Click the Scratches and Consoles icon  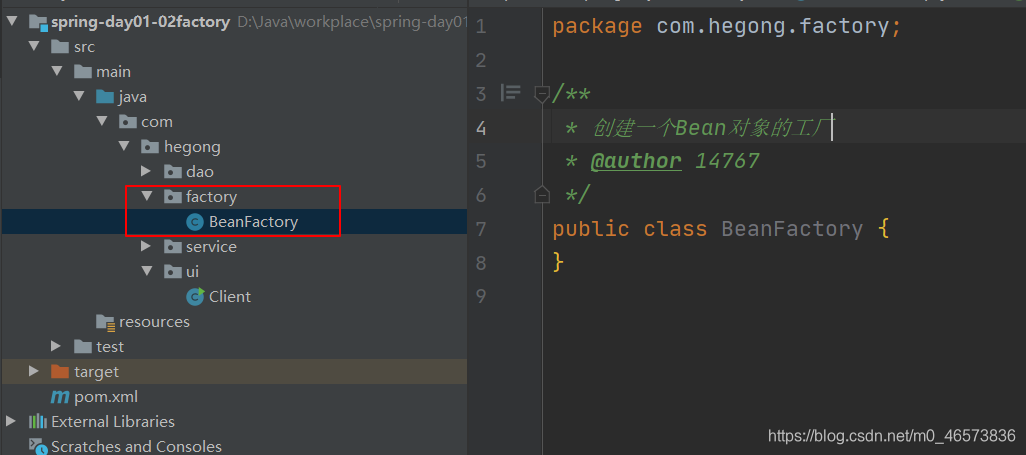tap(38, 447)
